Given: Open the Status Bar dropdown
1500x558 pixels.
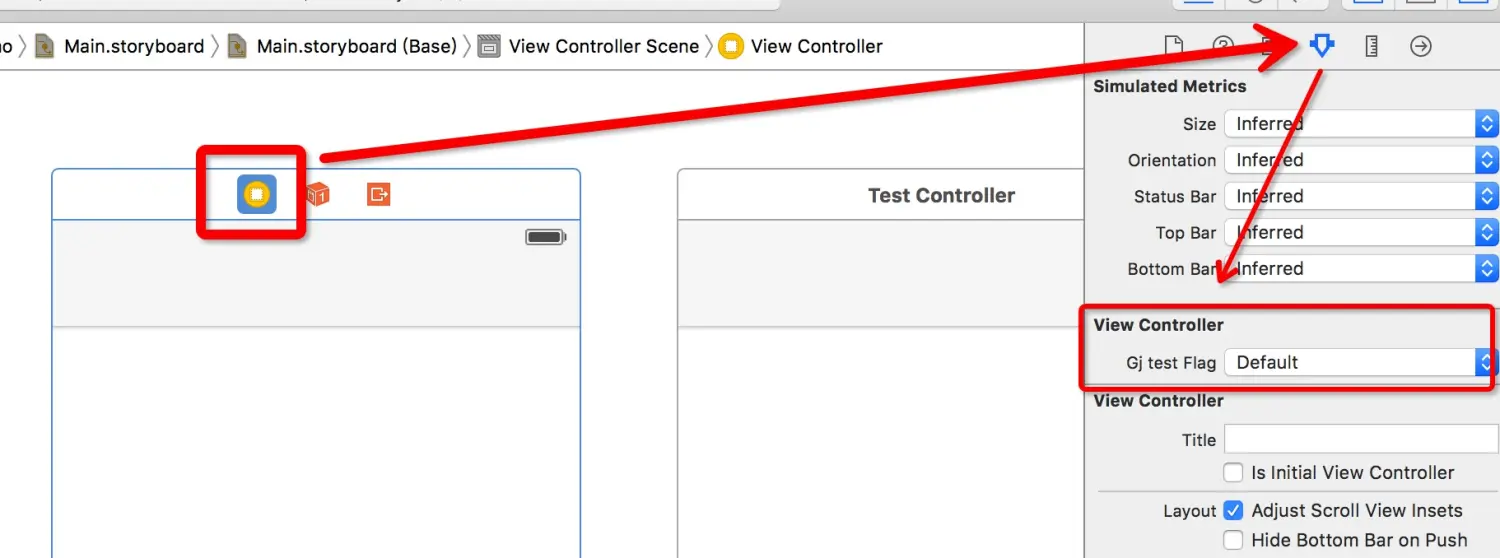Looking at the screenshot, I should (x=1362, y=196).
